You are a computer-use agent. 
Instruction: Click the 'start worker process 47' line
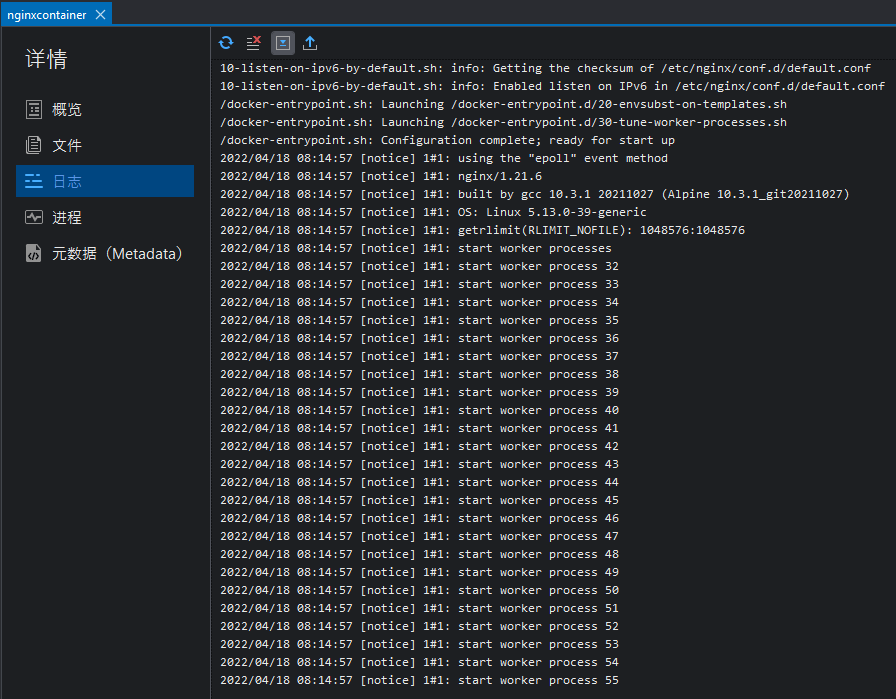(x=419, y=536)
